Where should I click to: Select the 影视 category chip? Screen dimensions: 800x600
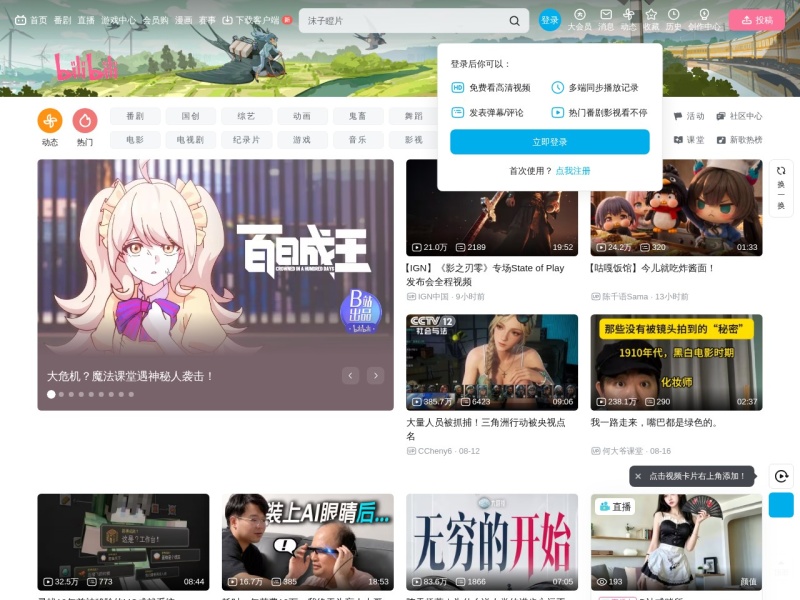[x=413, y=140]
